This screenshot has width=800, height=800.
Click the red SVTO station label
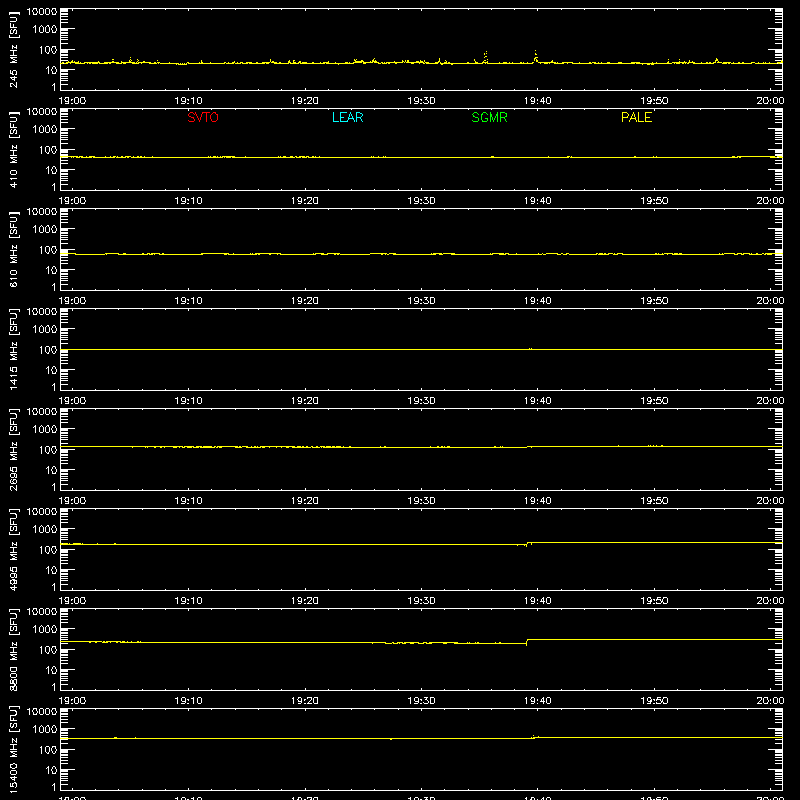tap(203, 117)
